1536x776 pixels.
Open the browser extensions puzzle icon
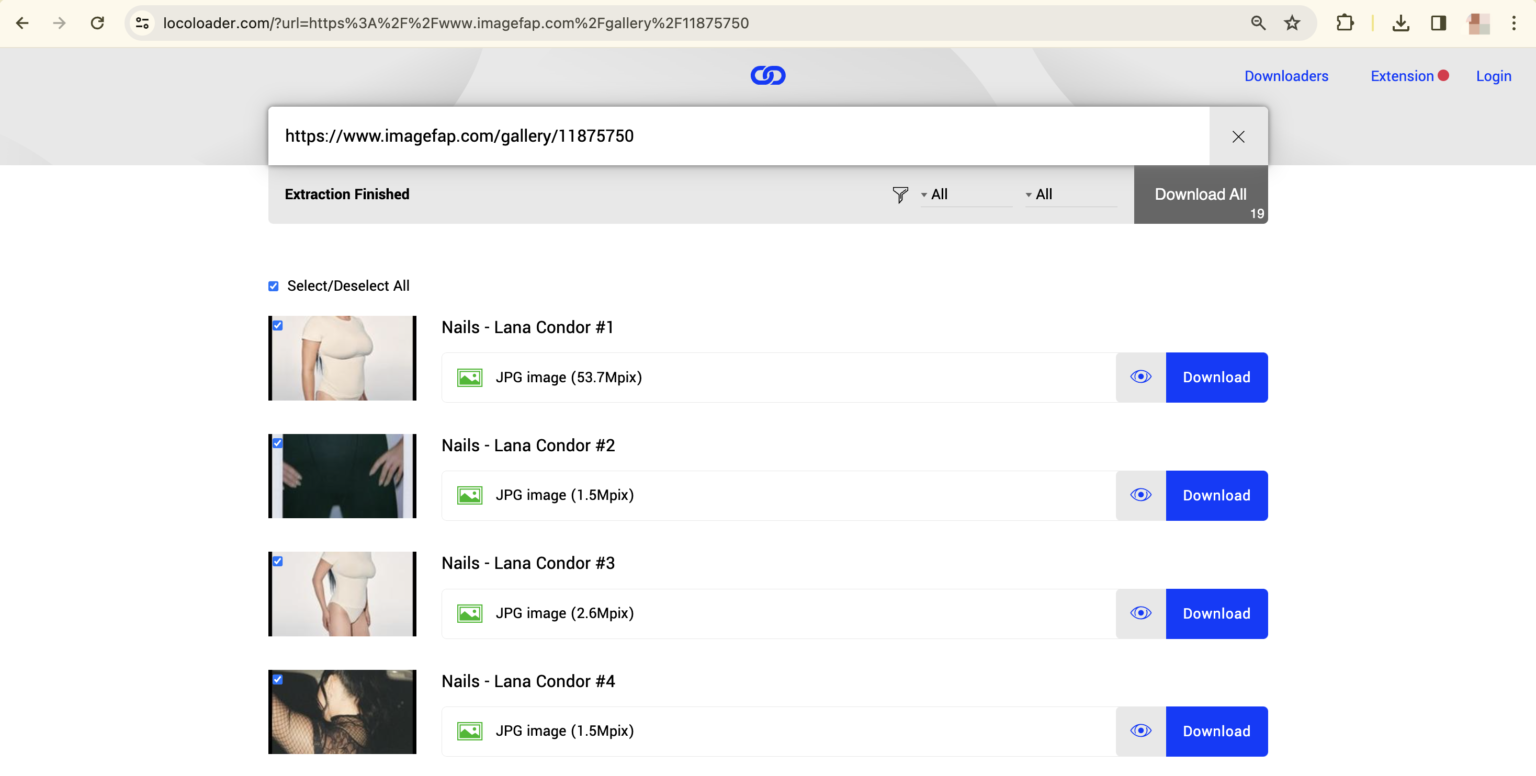click(1345, 23)
